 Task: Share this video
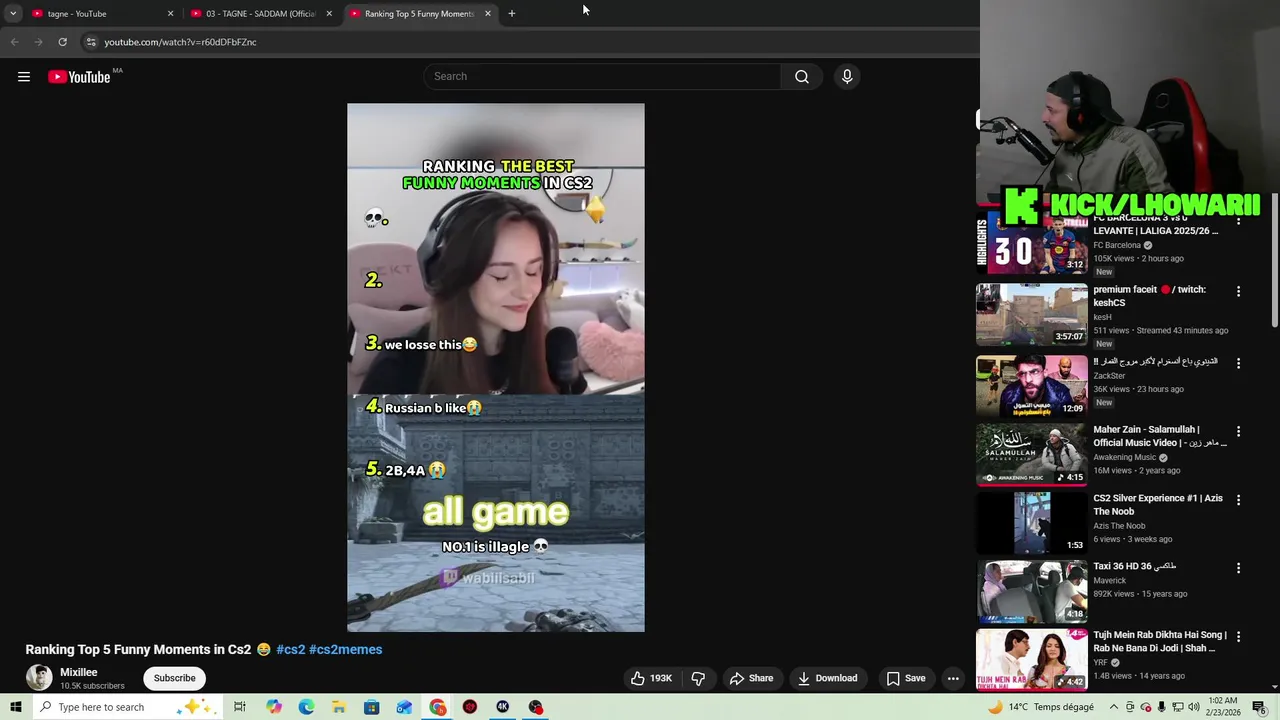point(751,678)
